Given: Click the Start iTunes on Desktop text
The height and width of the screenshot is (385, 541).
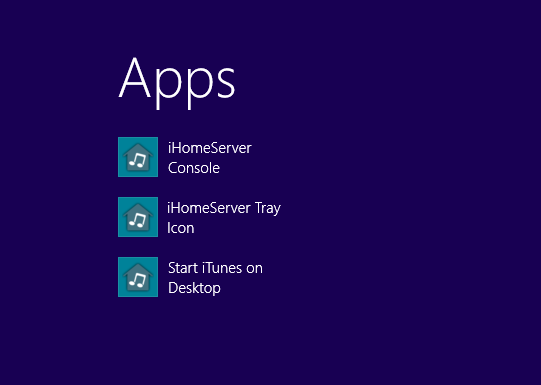Looking at the screenshot, I should click(x=215, y=278).
